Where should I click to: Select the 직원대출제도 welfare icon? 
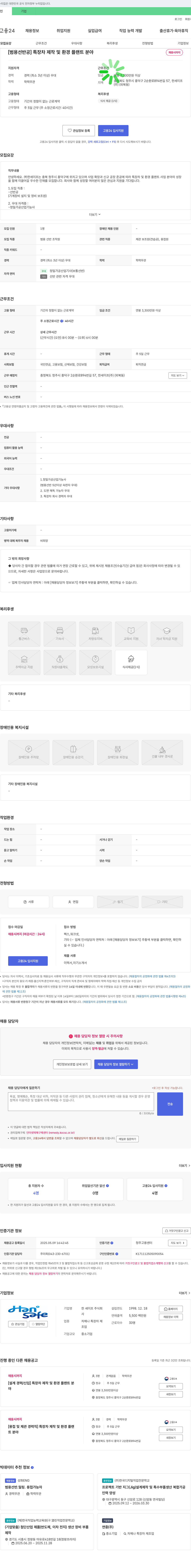[x=59, y=662]
